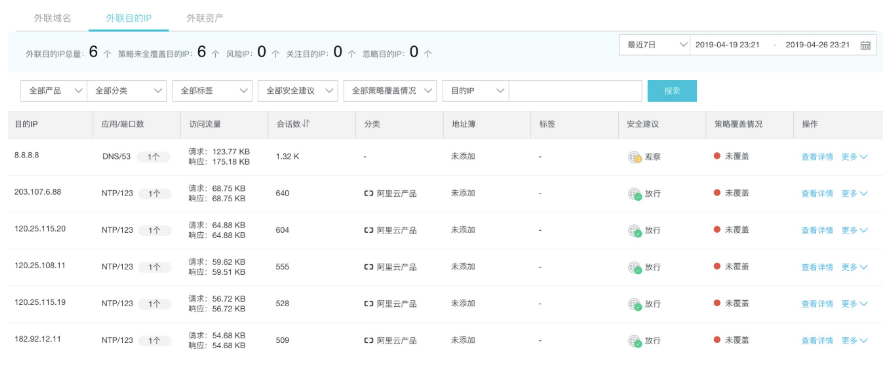Click the 放行 icon for 120.25.108.11

pyautogui.click(x=634, y=268)
